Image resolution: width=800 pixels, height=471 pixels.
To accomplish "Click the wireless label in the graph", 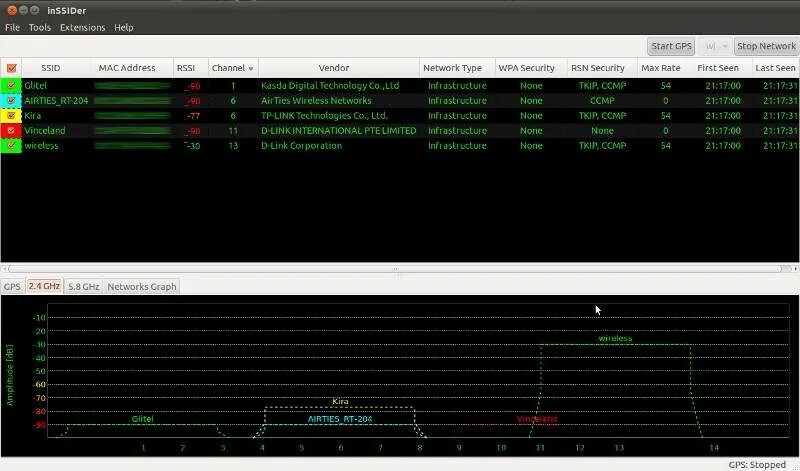I will (x=615, y=338).
